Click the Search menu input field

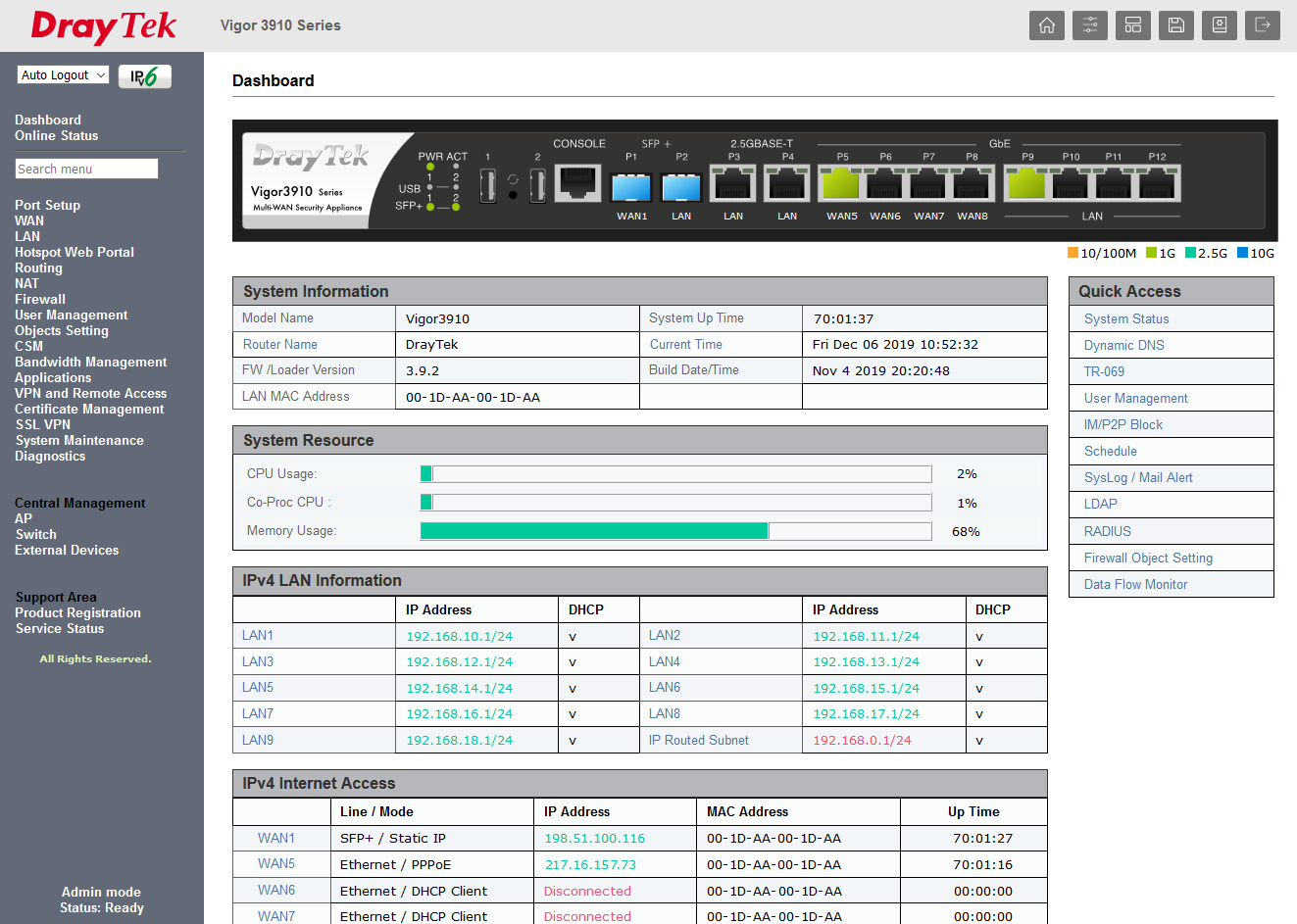click(86, 170)
